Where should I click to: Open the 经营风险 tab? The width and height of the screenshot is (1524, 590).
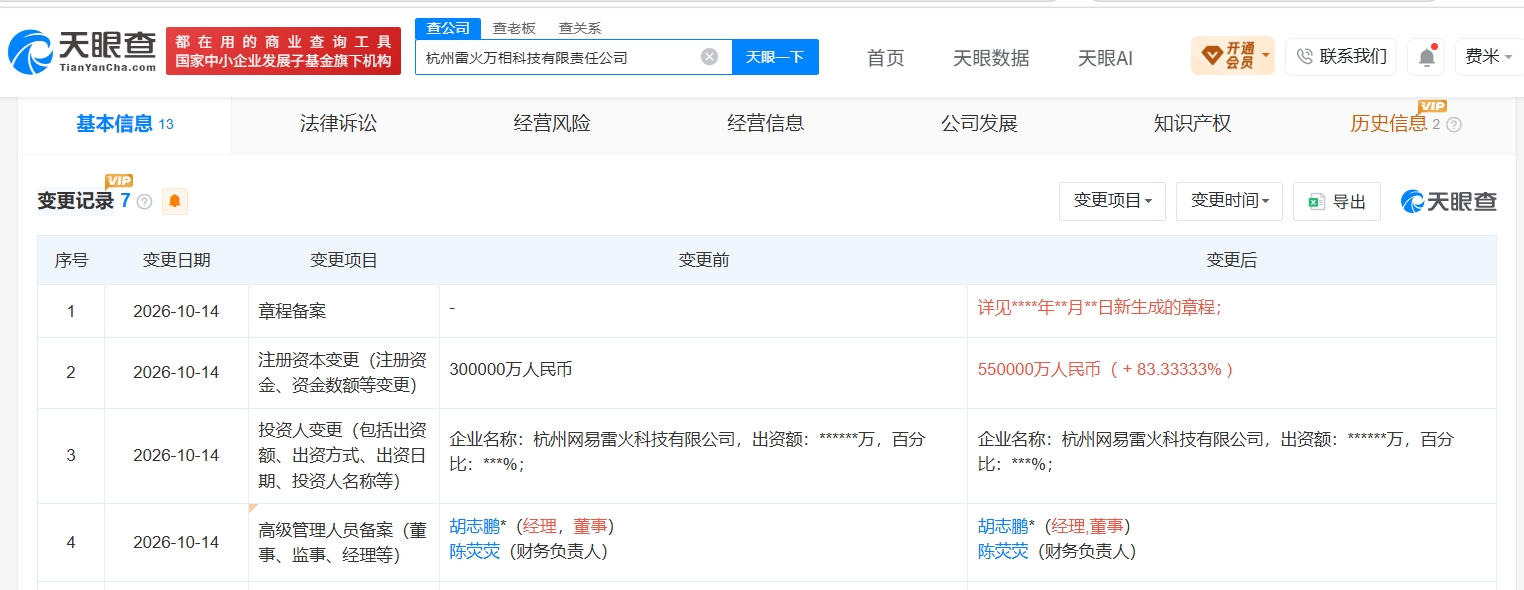point(552,124)
